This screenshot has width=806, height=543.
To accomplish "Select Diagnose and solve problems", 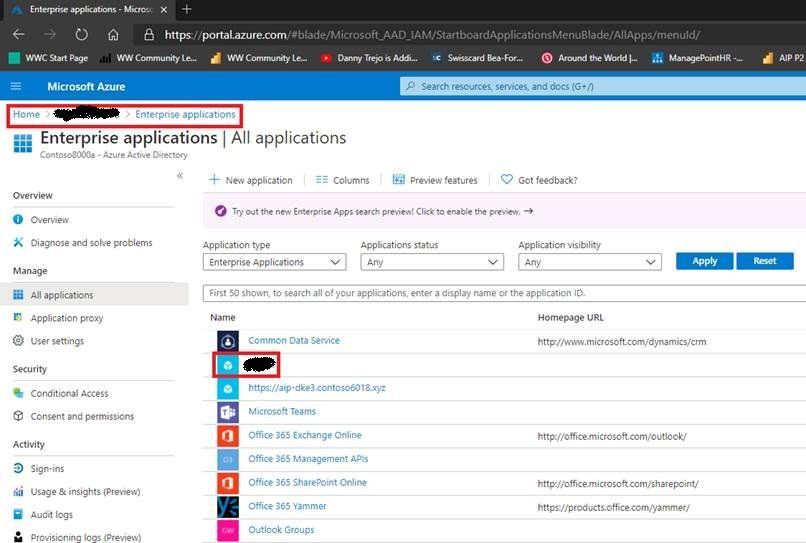I will click(x=91, y=243).
